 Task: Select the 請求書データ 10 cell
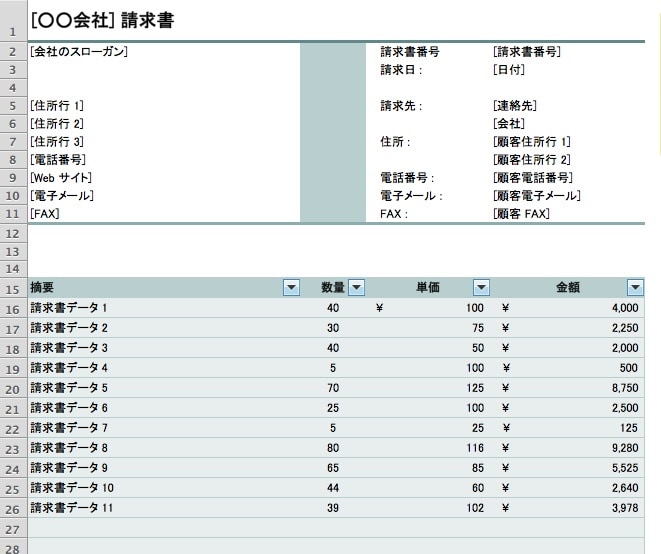click(72, 488)
